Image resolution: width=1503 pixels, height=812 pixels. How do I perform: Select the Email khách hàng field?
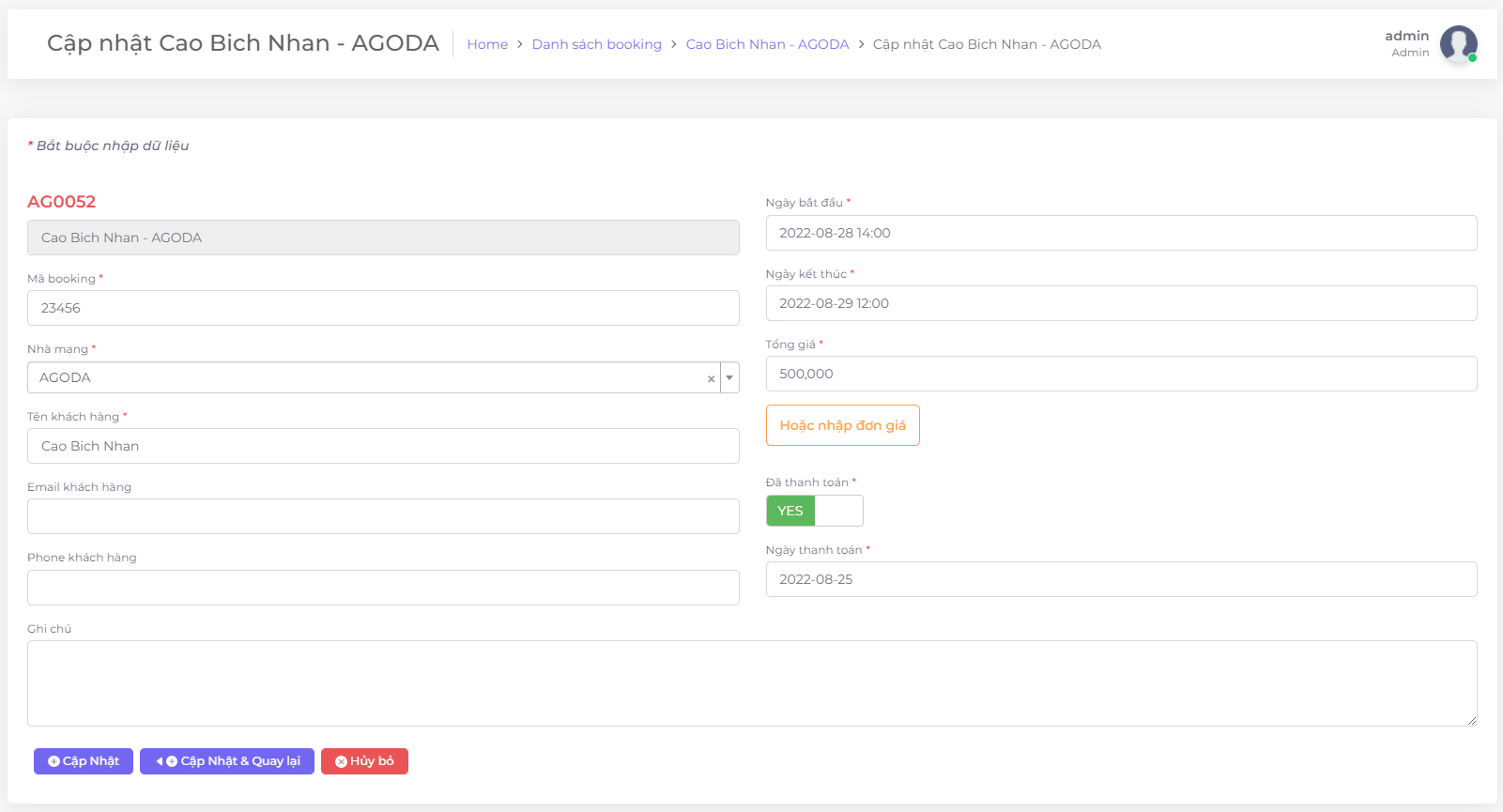point(383,516)
